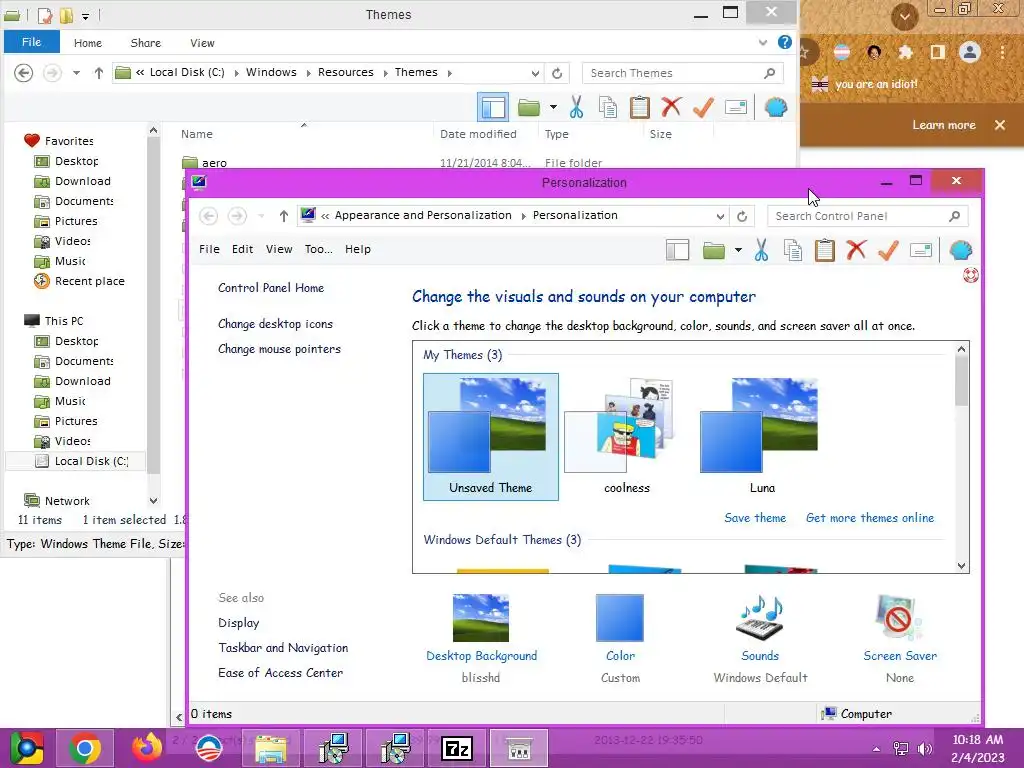Go to Control Panel Home

(271, 288)
